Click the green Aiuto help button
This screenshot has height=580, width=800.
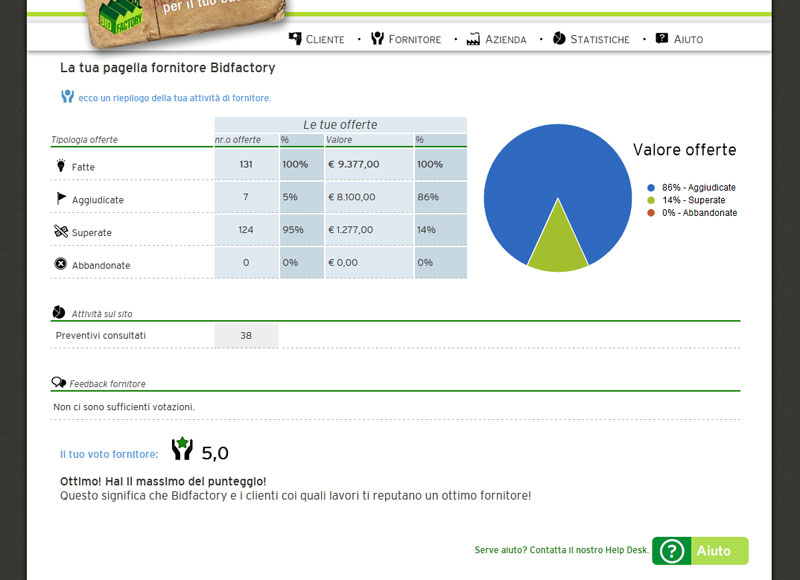[x=700, y=551]
